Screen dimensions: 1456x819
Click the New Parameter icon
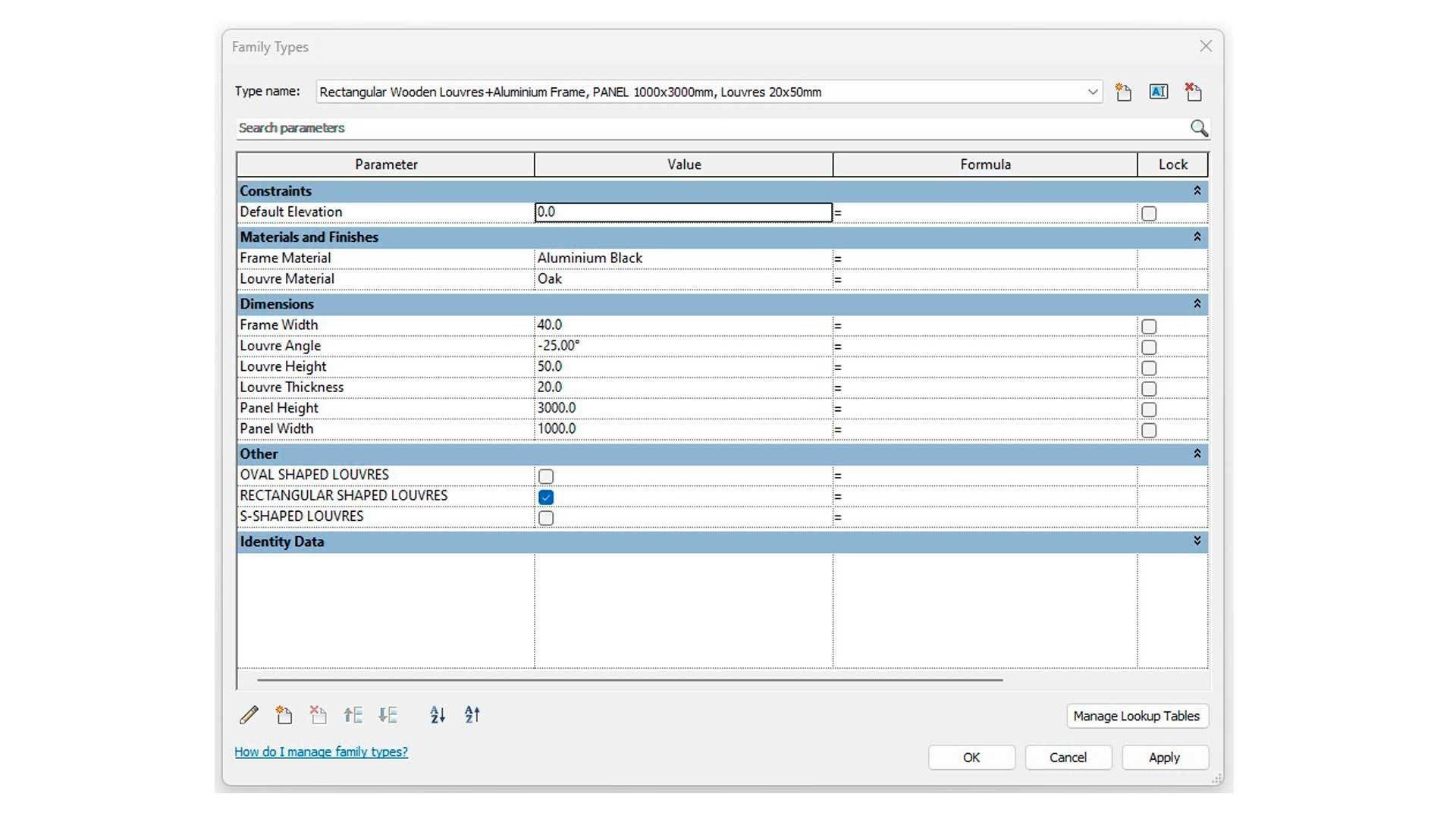(284, 715)
